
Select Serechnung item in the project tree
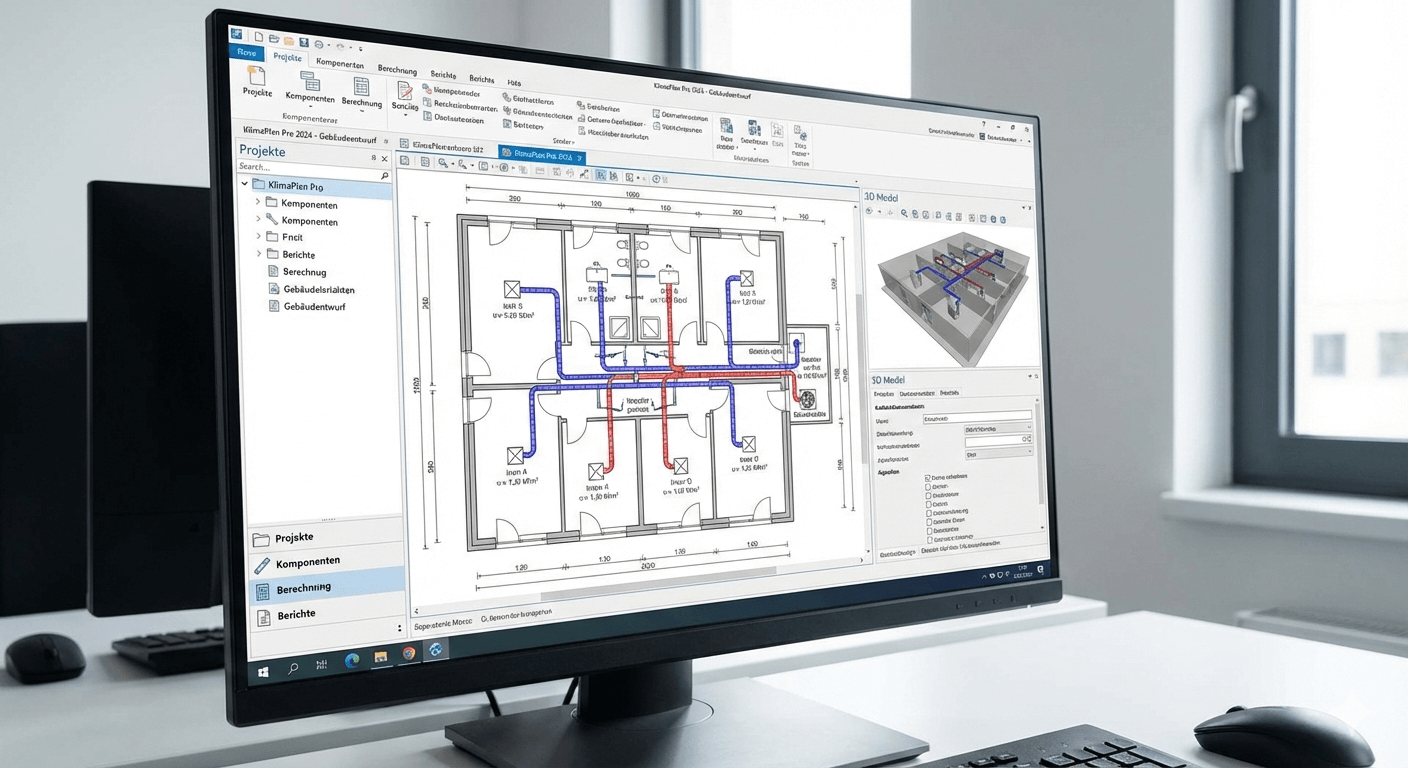[304, 272]
